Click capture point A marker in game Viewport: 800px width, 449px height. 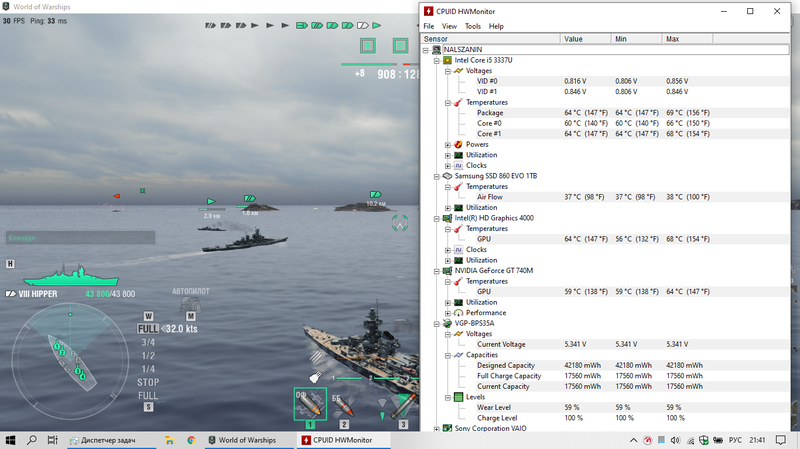pos(368,46)
